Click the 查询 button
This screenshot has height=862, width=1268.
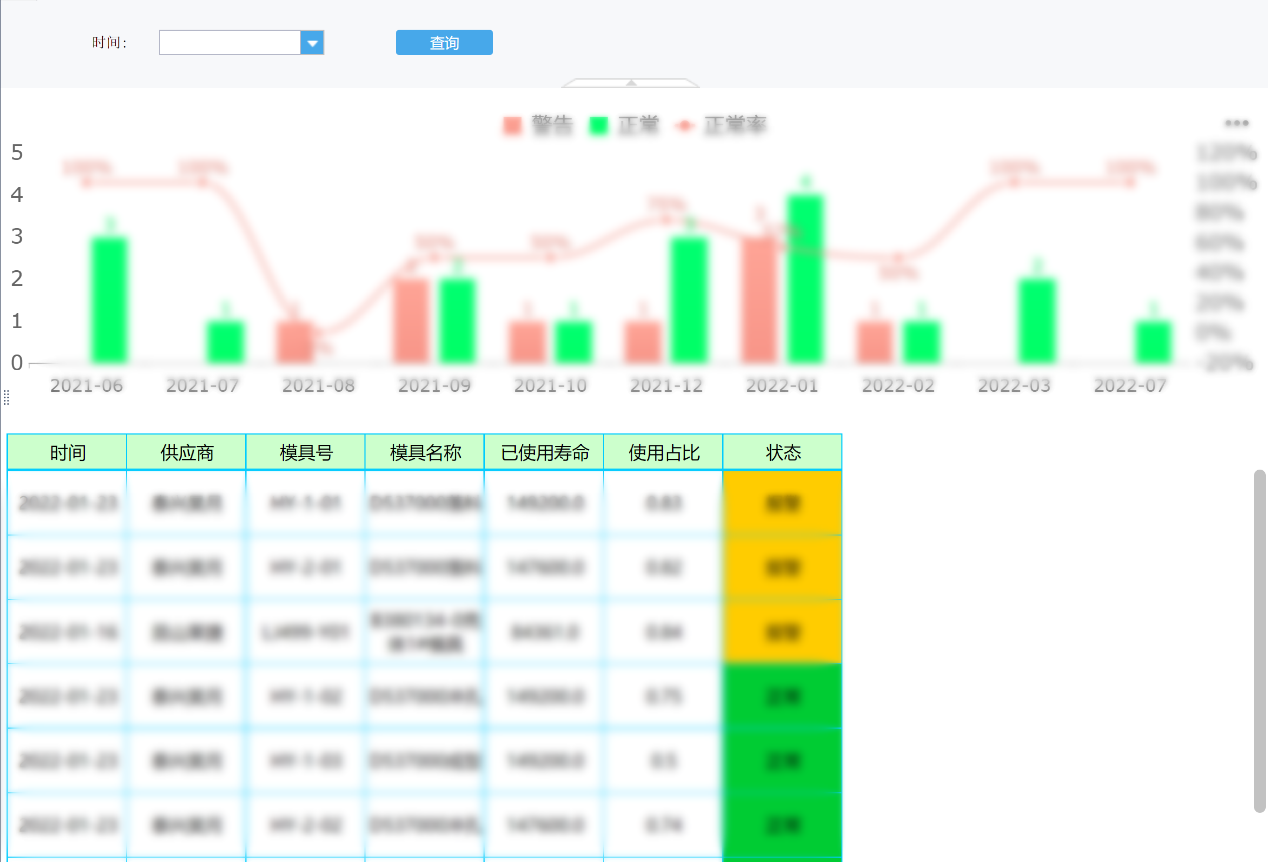(x=444, y=43)
